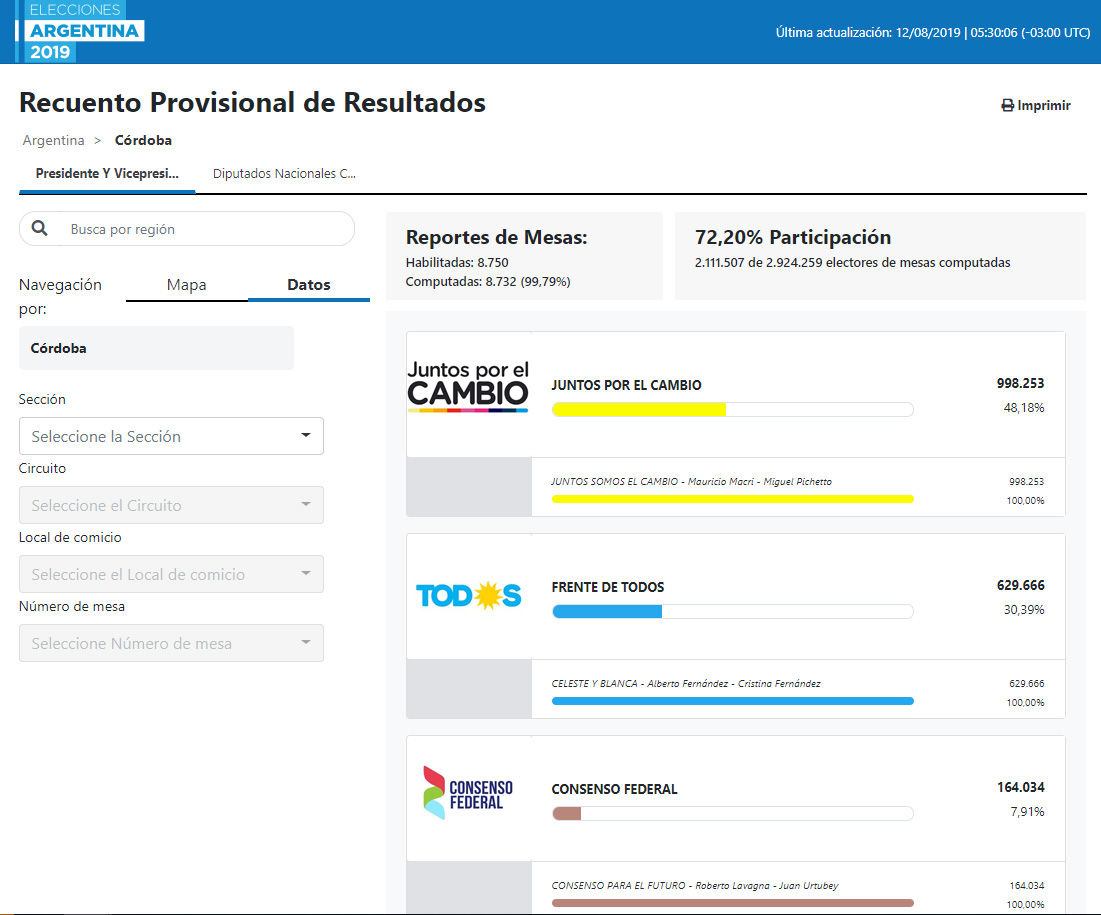The height and width of the screenshot is (915, 1101).
Task: Go to Argentina breadcrumb link
Action: click(x=53, y=140)
